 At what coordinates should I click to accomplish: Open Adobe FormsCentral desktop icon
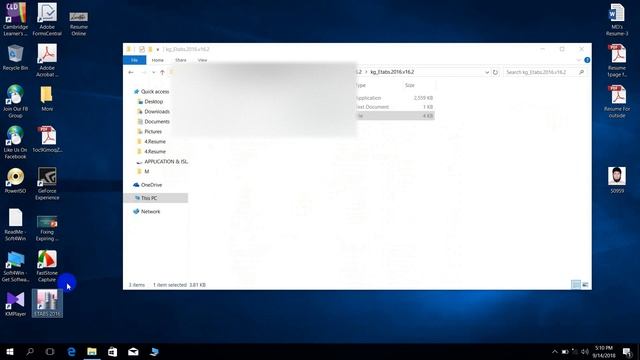coord(47,19)
